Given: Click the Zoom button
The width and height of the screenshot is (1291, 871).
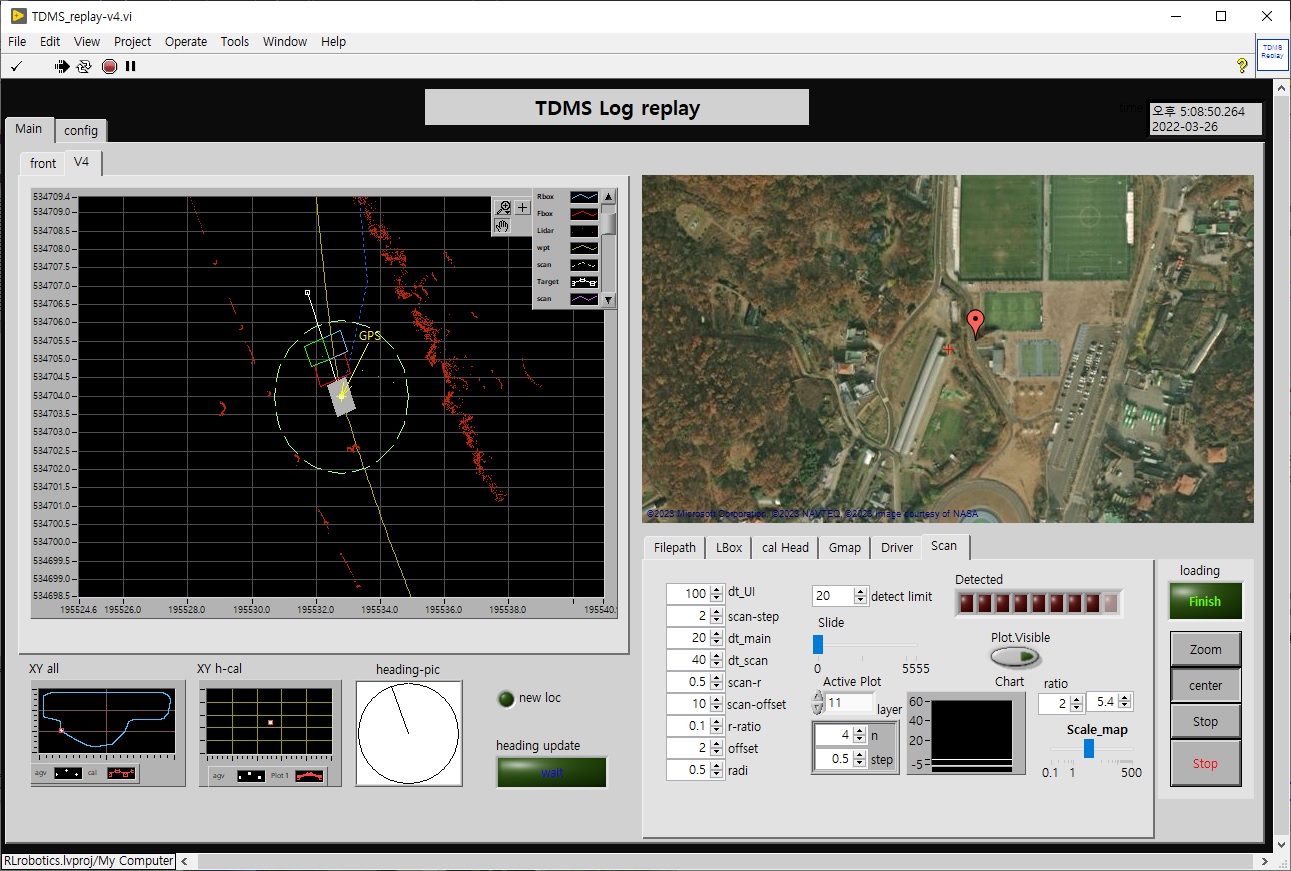Looking at the screenshot, I should point(1205,649).
